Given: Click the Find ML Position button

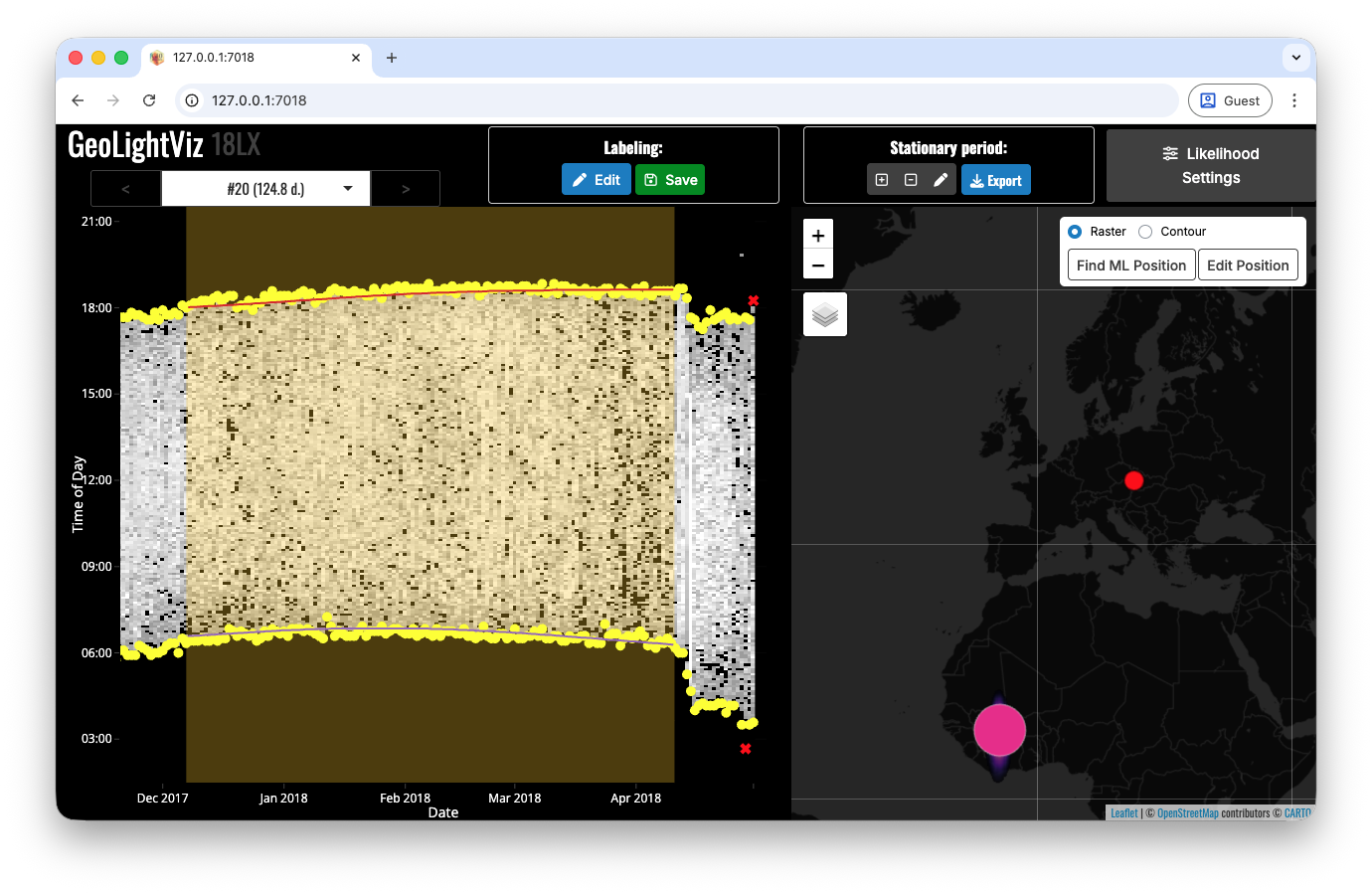Looking at the screenshot, I should 1130,266.
